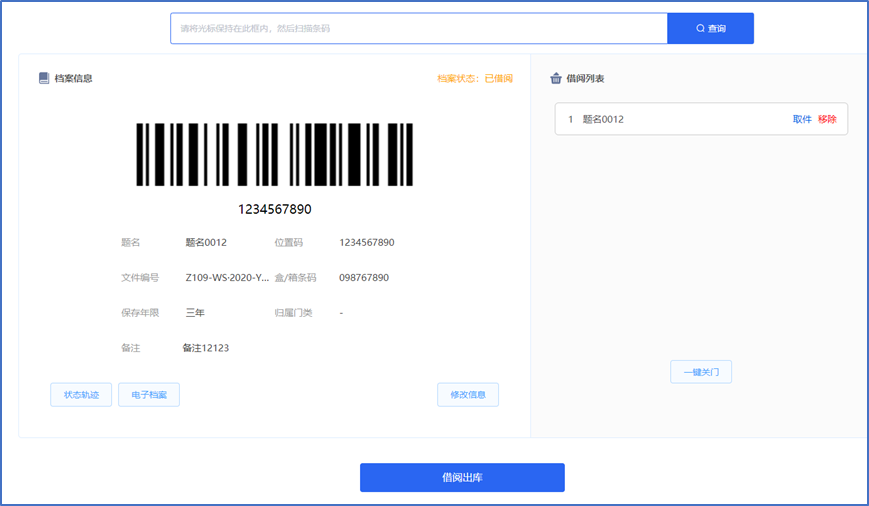This screenshot has width=869, height=506.
Task: Click the magnifier icon in 查询 button
Action: [x=700, y=28]
